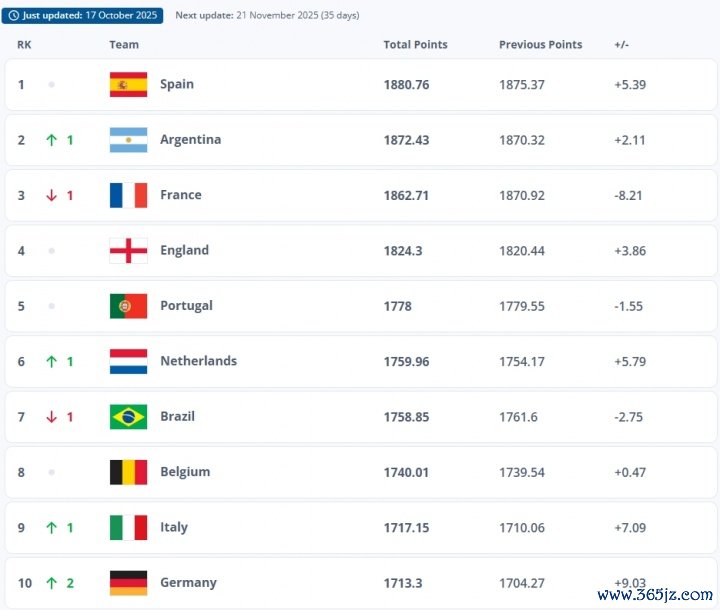Click the RK column header
Image resolution: width=720 pixels, height=610 pixels.
pos(24,45)
